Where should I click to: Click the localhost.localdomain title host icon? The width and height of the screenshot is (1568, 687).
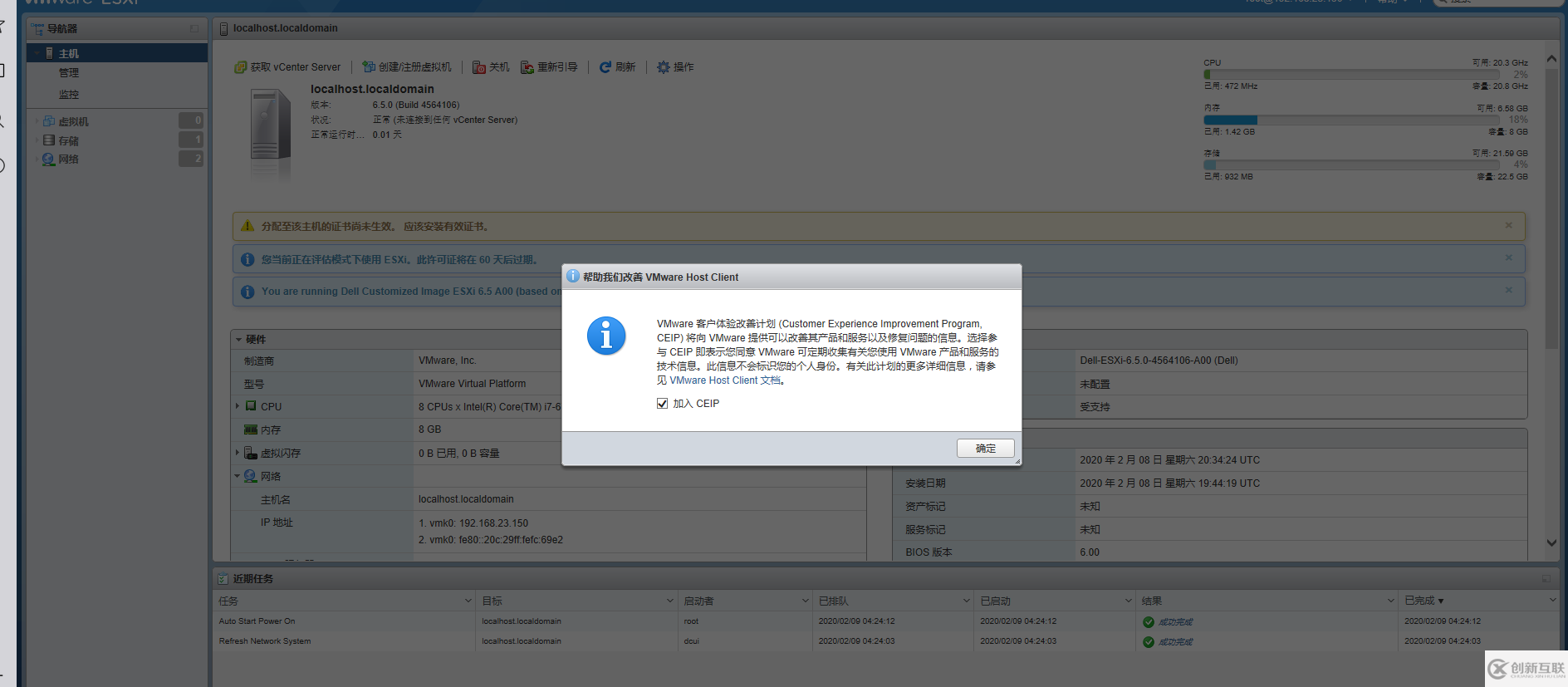(223, 29)
